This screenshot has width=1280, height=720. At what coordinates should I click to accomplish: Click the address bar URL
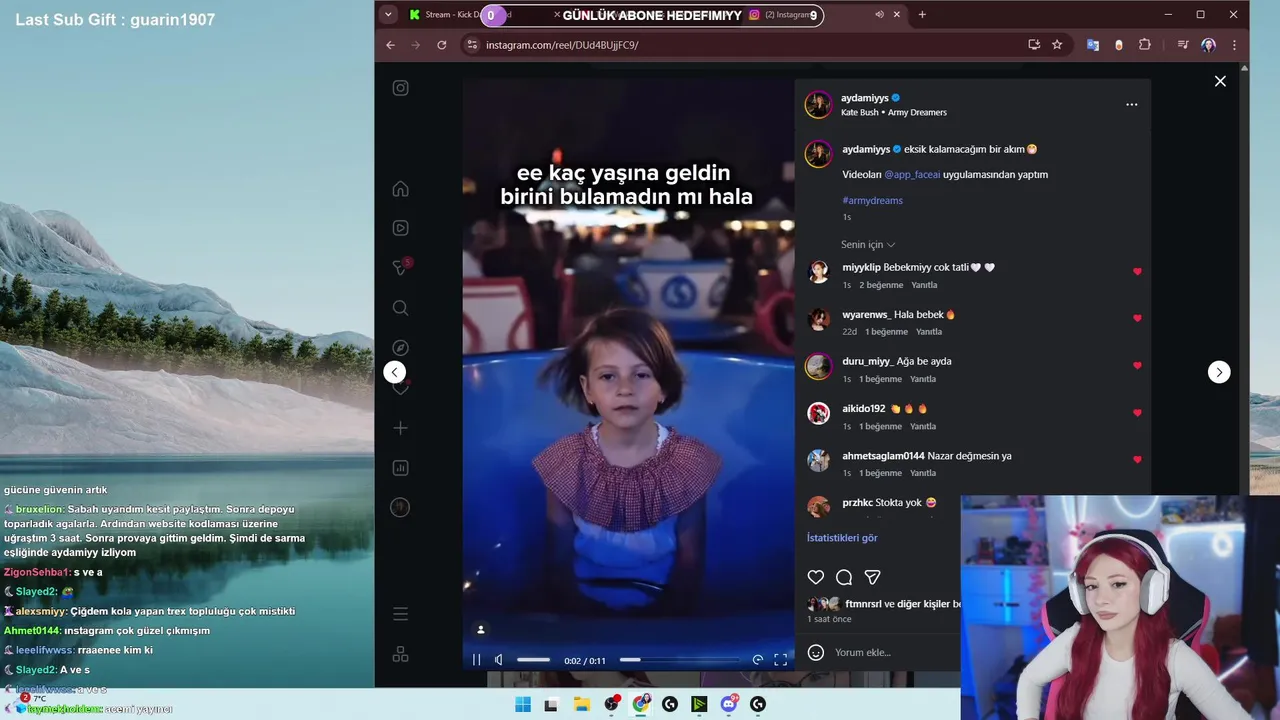coord(562,45)
